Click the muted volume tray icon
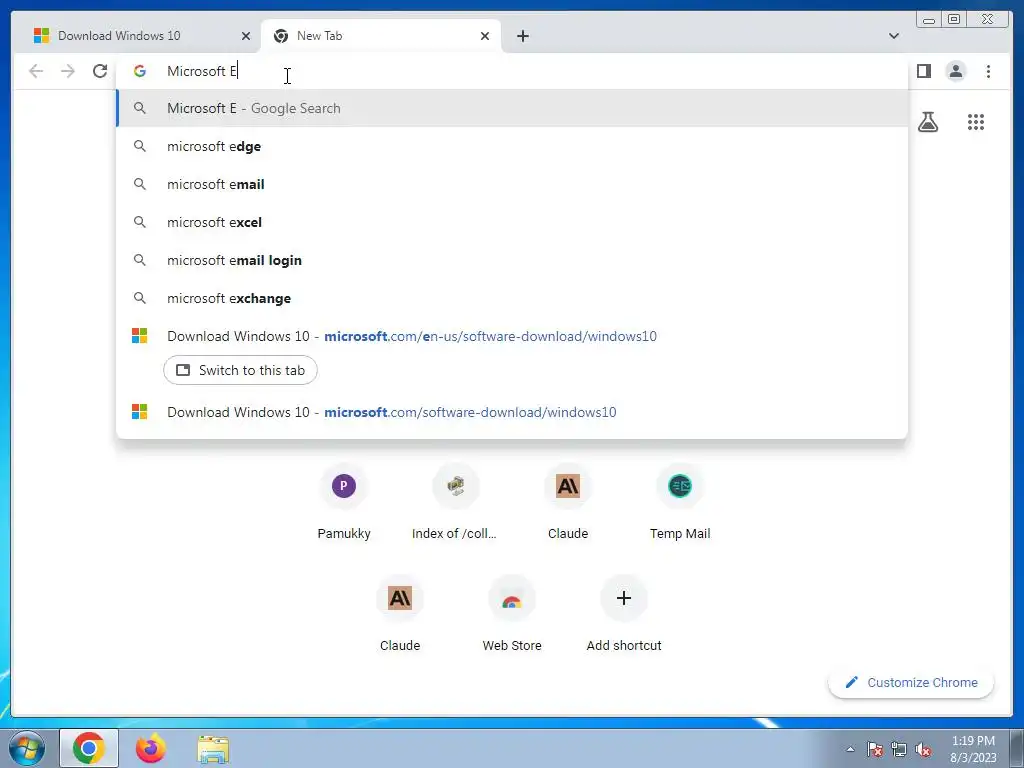 (923, 749)
